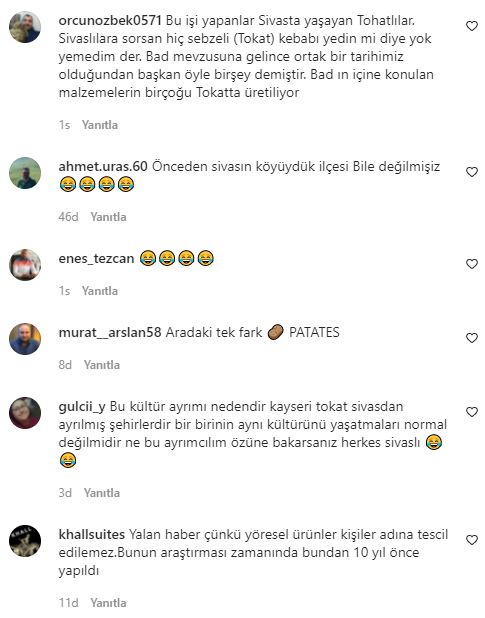Reply to enes_tezcan's emoji comment
Viewport: 485px width, 618px height.
100,291
